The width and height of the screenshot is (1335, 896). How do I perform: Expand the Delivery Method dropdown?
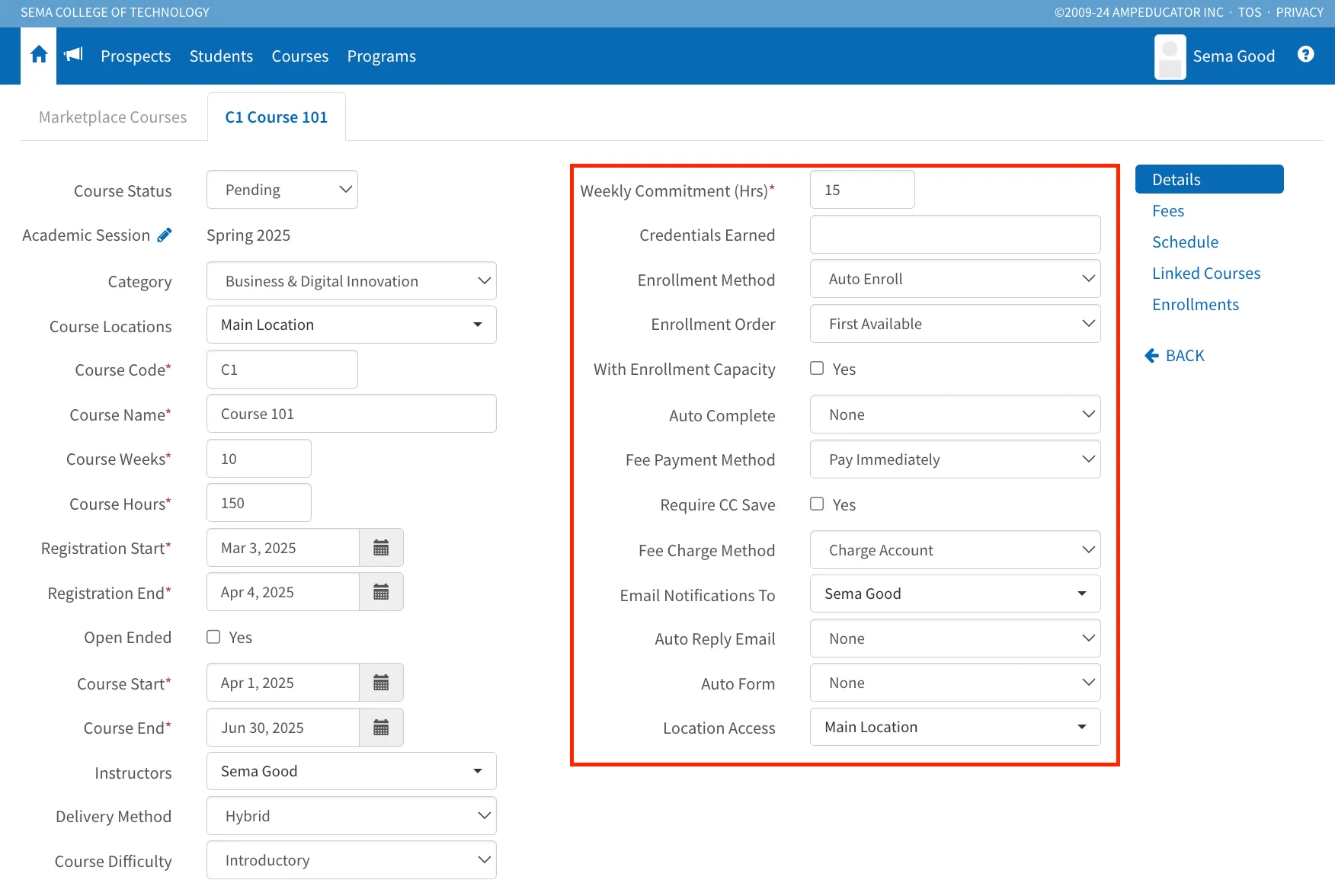pos(351,816)
